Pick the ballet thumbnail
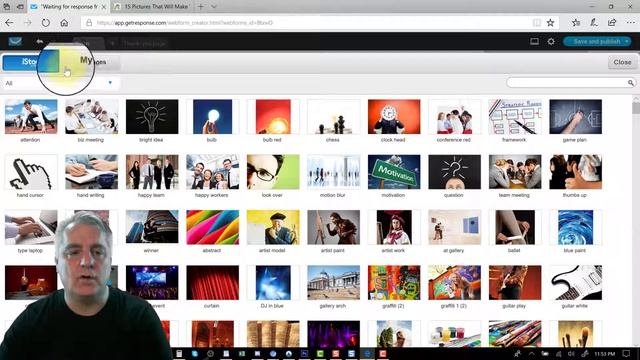The image size is (640, 360). (515, 227)
